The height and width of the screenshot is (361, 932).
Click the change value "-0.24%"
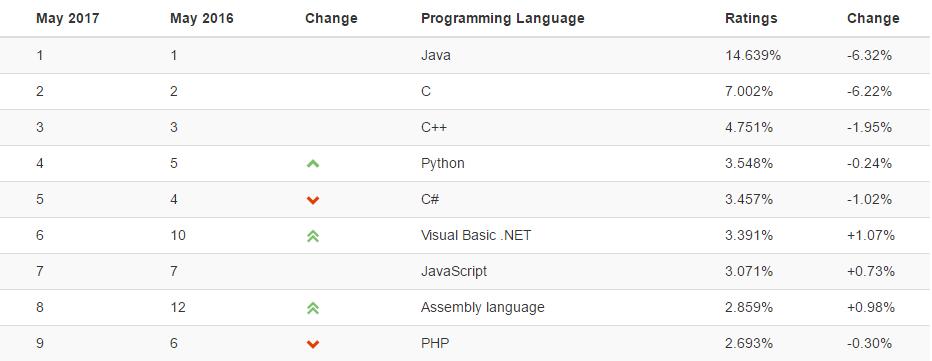(870, 164)
